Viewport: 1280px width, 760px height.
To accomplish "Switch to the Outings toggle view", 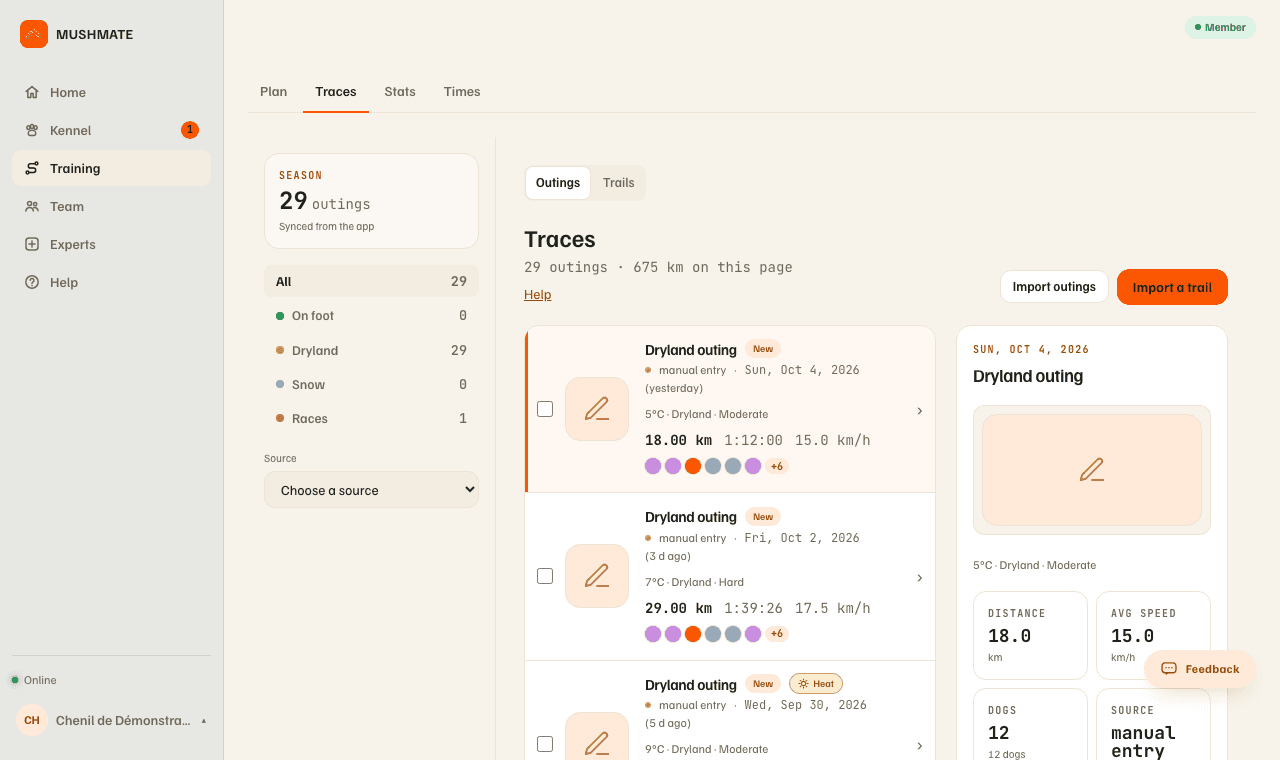I will point(558,183).
